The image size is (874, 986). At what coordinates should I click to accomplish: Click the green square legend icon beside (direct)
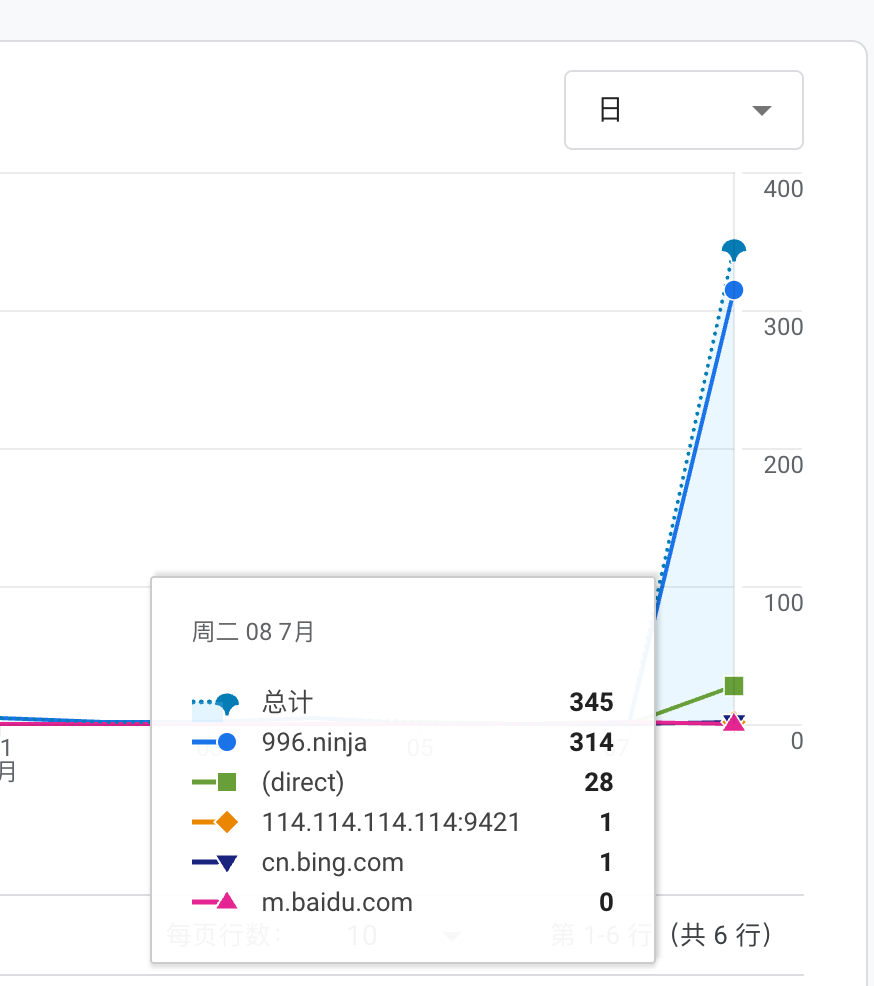coord(227,782)
